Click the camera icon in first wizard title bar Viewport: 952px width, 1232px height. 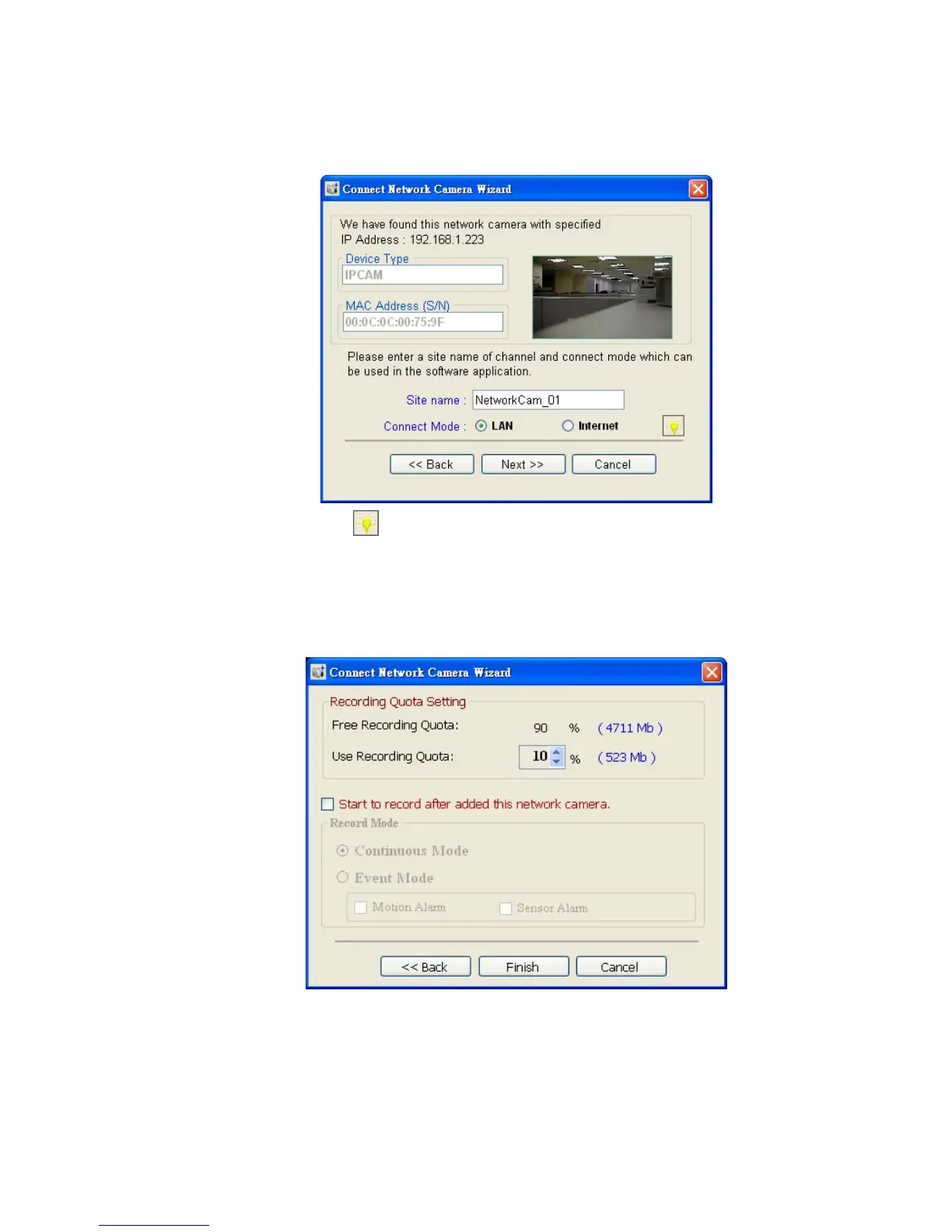tap(332, 189)
